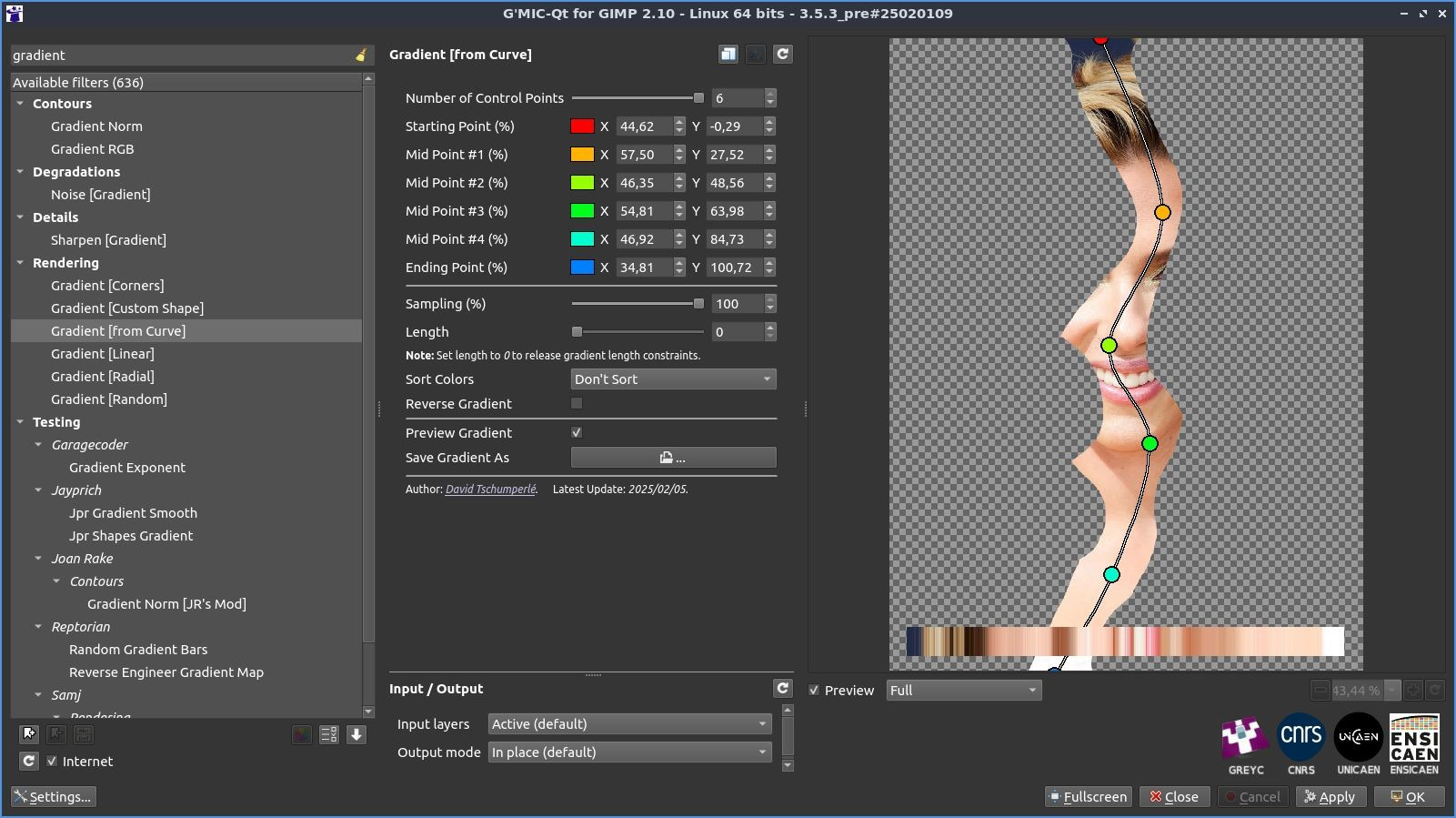Click the add fave bookmark icon

coord(29,734)
